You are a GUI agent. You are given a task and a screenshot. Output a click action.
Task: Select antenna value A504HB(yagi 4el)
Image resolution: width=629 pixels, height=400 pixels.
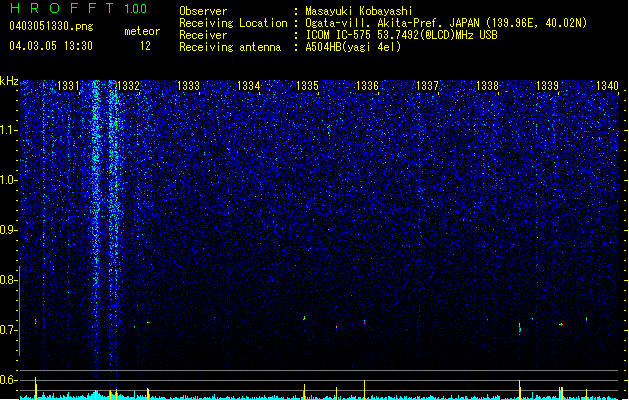[x=353, y=47]
